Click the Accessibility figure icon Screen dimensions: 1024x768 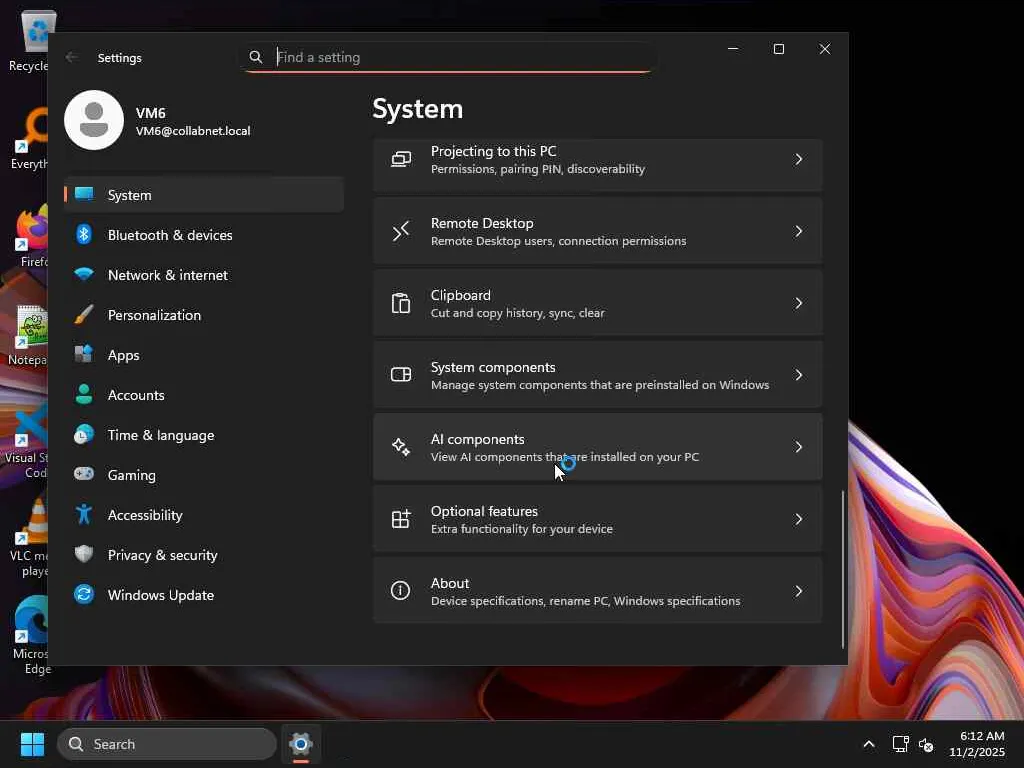click(84, 515)
